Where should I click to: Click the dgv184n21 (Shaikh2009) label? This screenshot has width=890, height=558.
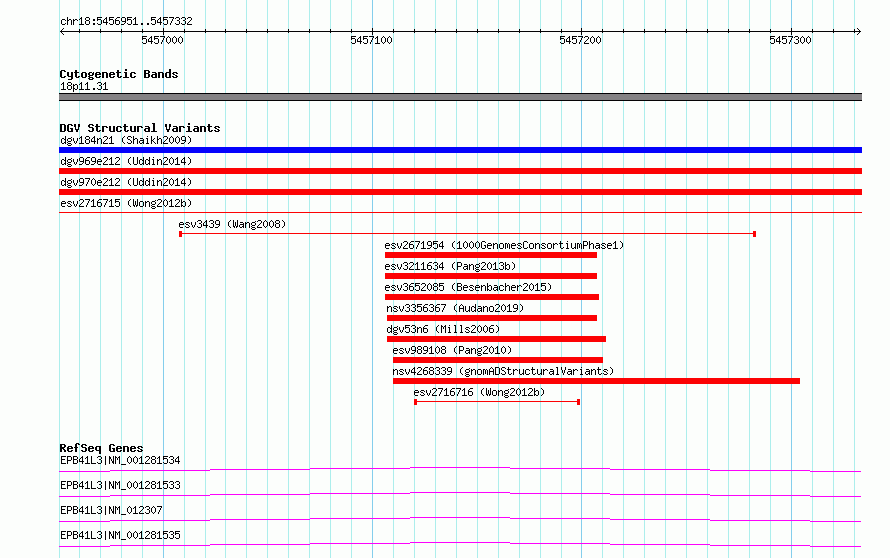click(126, 140)
